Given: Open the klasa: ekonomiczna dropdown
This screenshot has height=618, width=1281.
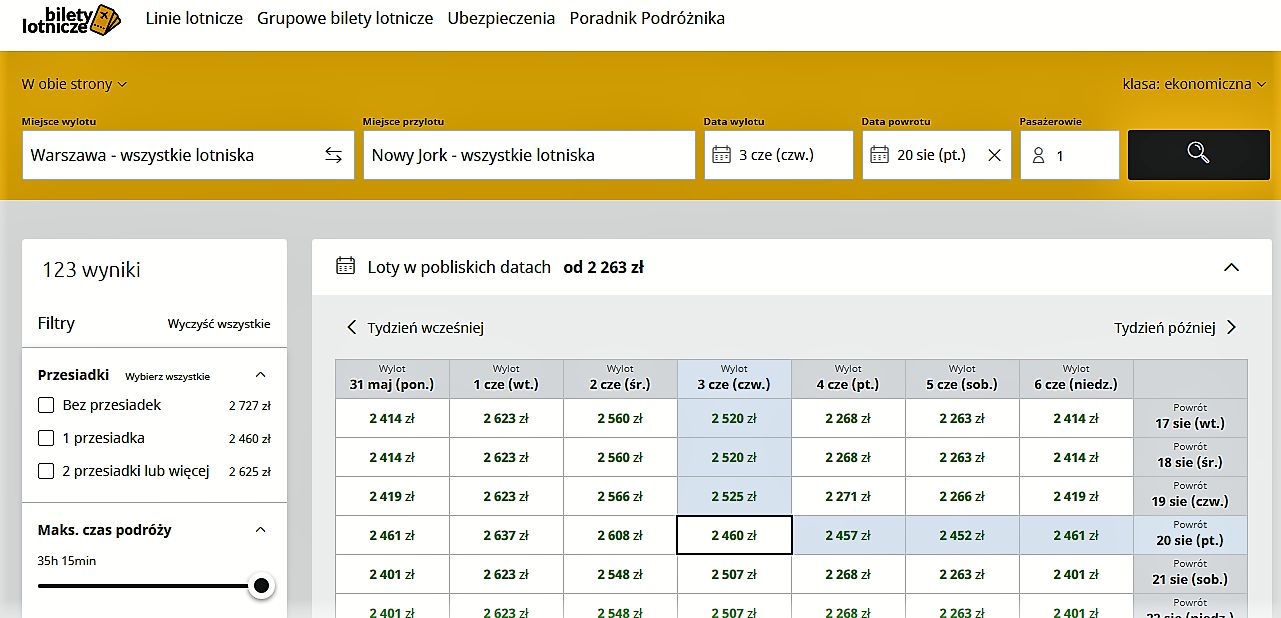Looking at the screenshot, I should coord(1194,84).
